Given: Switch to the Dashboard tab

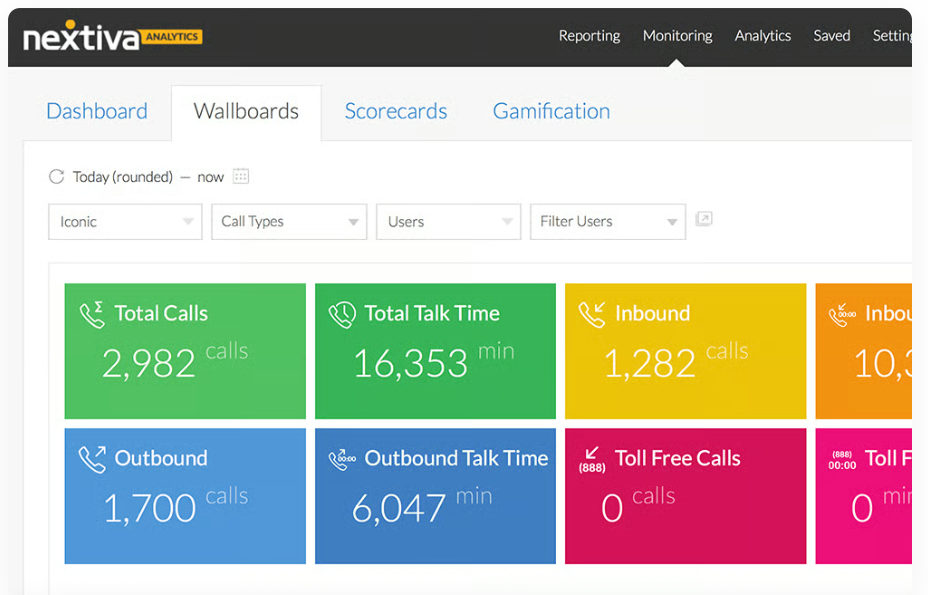Looking at the screenshot, I should click(x=97, y=111).
